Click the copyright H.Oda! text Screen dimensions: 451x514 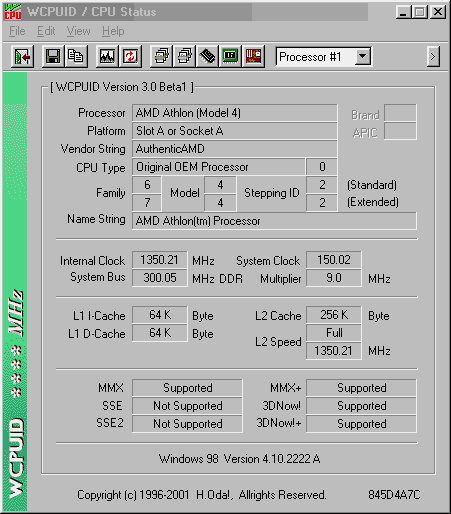click(x=201, y=495)
